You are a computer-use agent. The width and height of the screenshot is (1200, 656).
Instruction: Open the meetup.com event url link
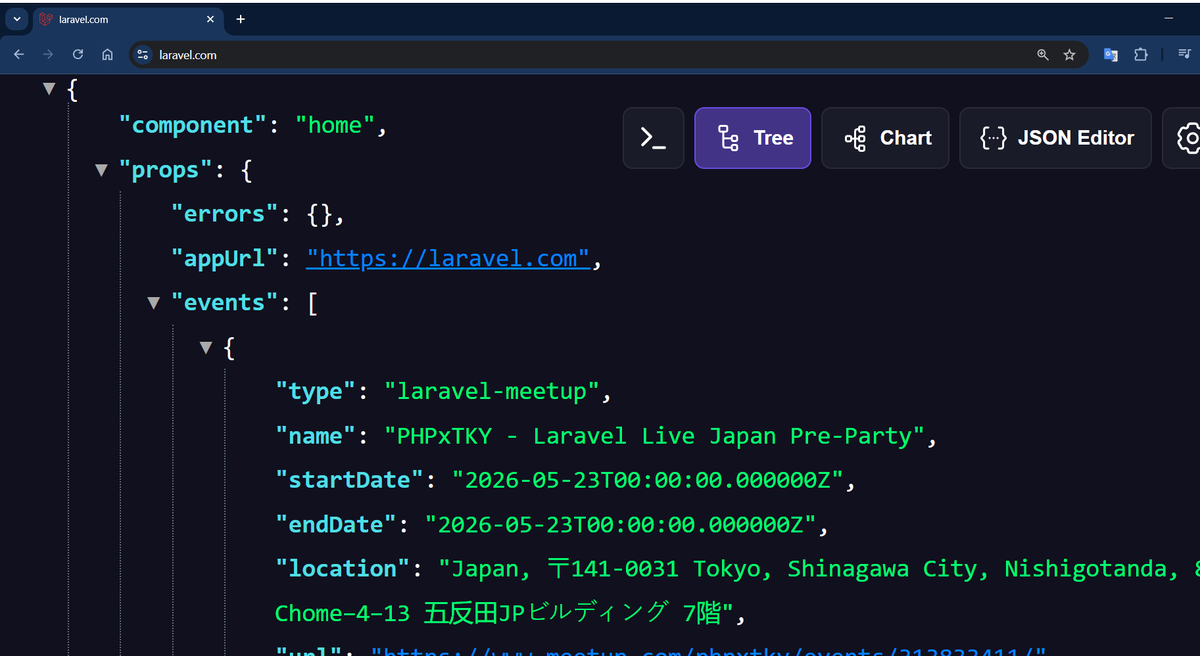pyautogui.click(x=709, y=650)
